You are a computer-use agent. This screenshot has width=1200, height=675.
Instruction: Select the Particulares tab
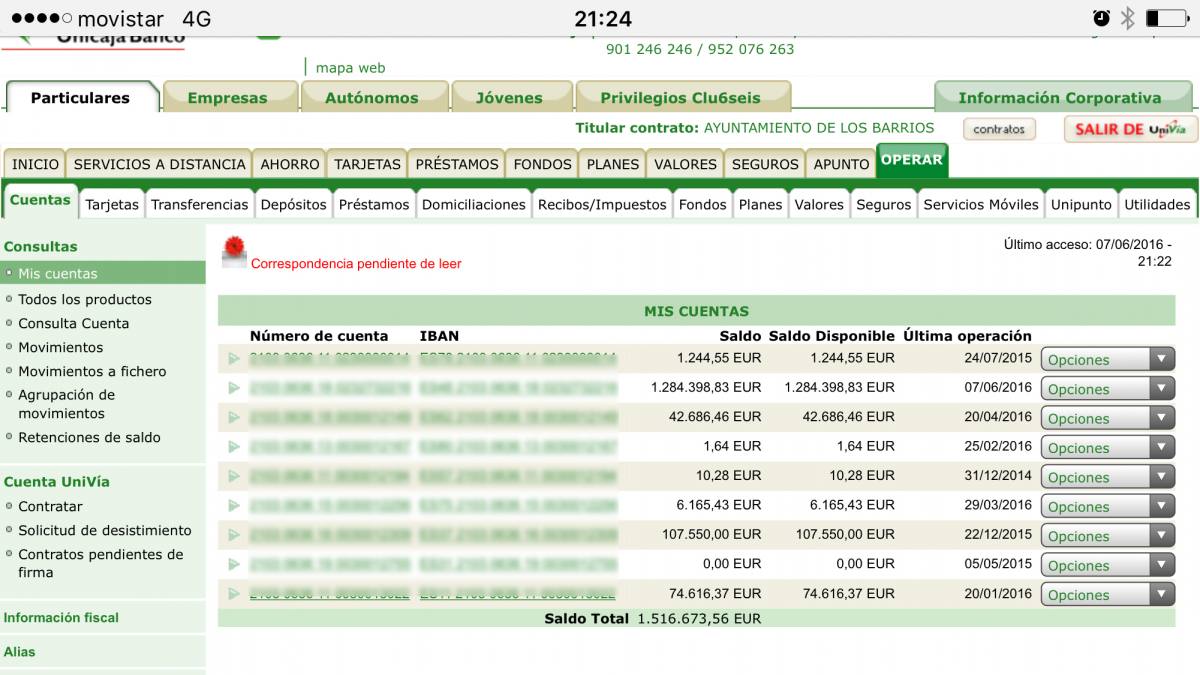pos(80,97)
